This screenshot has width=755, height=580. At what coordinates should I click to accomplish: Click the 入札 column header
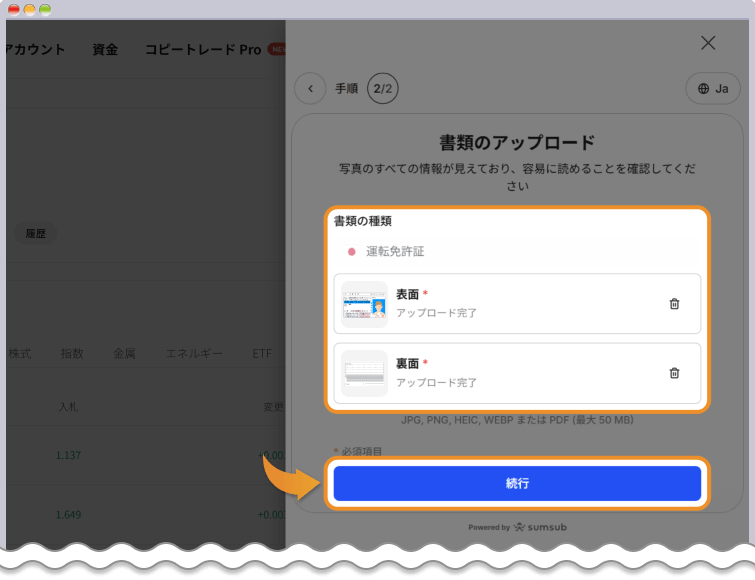[x=68, y=407]
